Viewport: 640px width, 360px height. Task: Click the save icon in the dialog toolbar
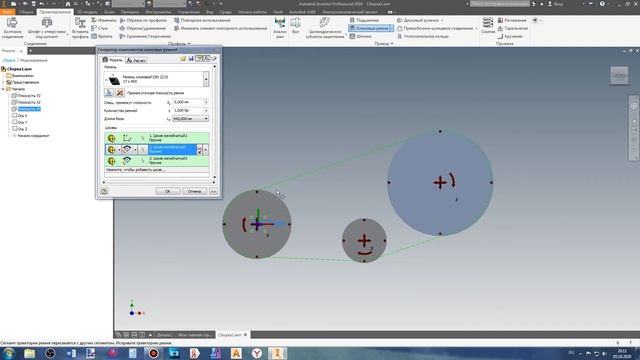click(191, 59)
